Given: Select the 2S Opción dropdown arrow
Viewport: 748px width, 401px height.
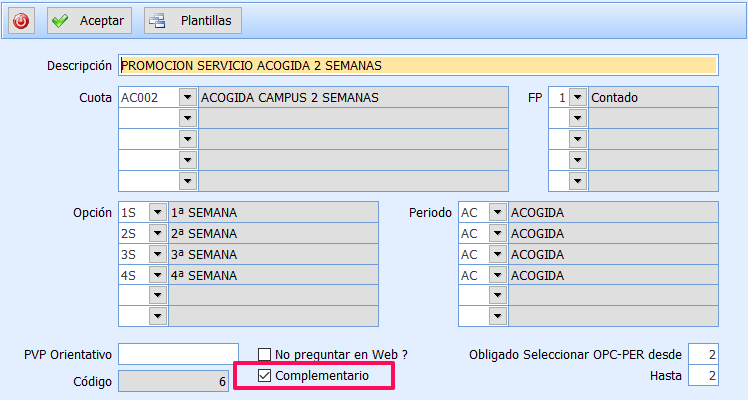Looking at the screenshot, I should [157, 233].
